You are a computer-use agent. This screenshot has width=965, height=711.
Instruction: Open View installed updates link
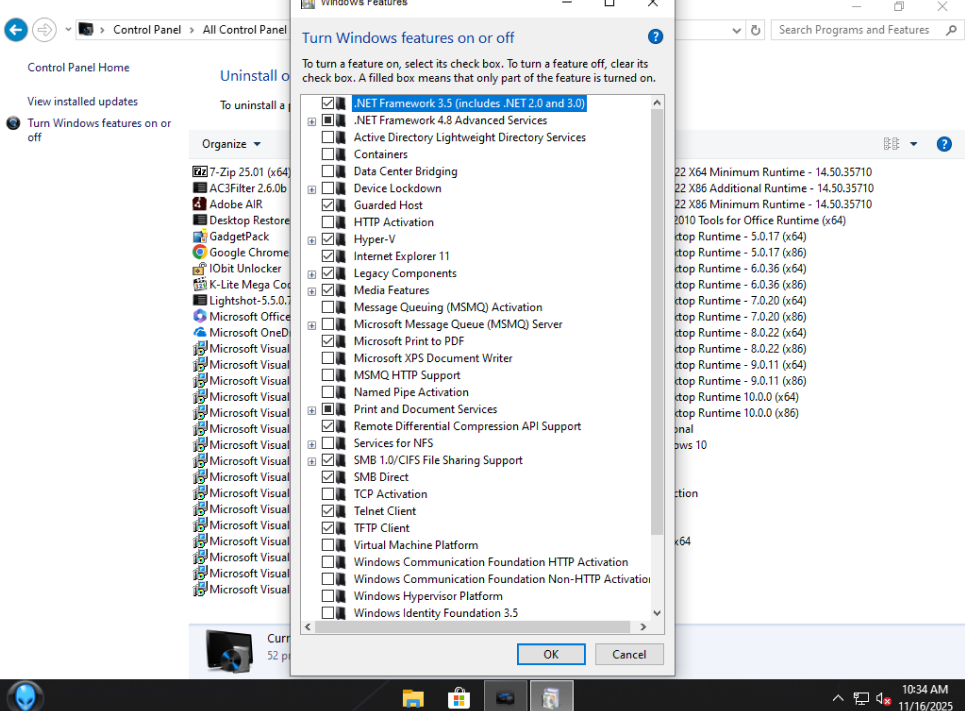tap(82, 101)
